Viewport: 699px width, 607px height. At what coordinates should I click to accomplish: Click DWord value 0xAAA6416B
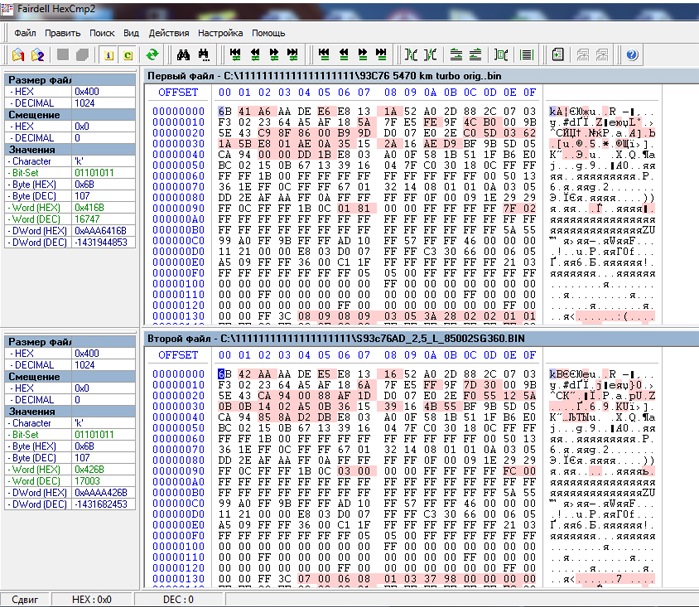(x=103, y=231)
